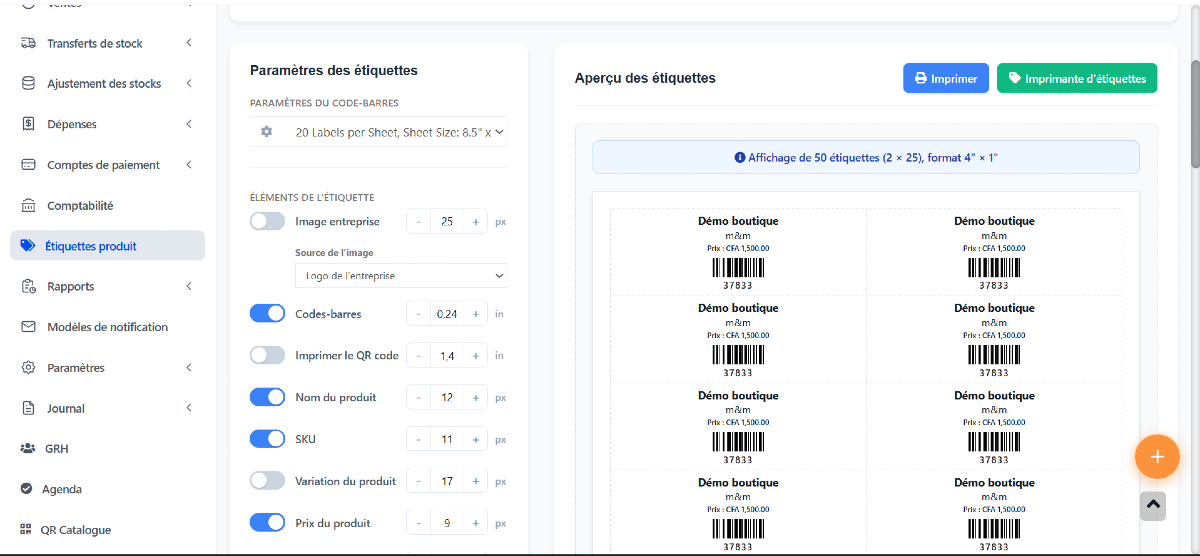Viewport: 1200px width, 556px height.
Task: Click the Imprimante d'étiquettes button
Action: coord(1077,78)
